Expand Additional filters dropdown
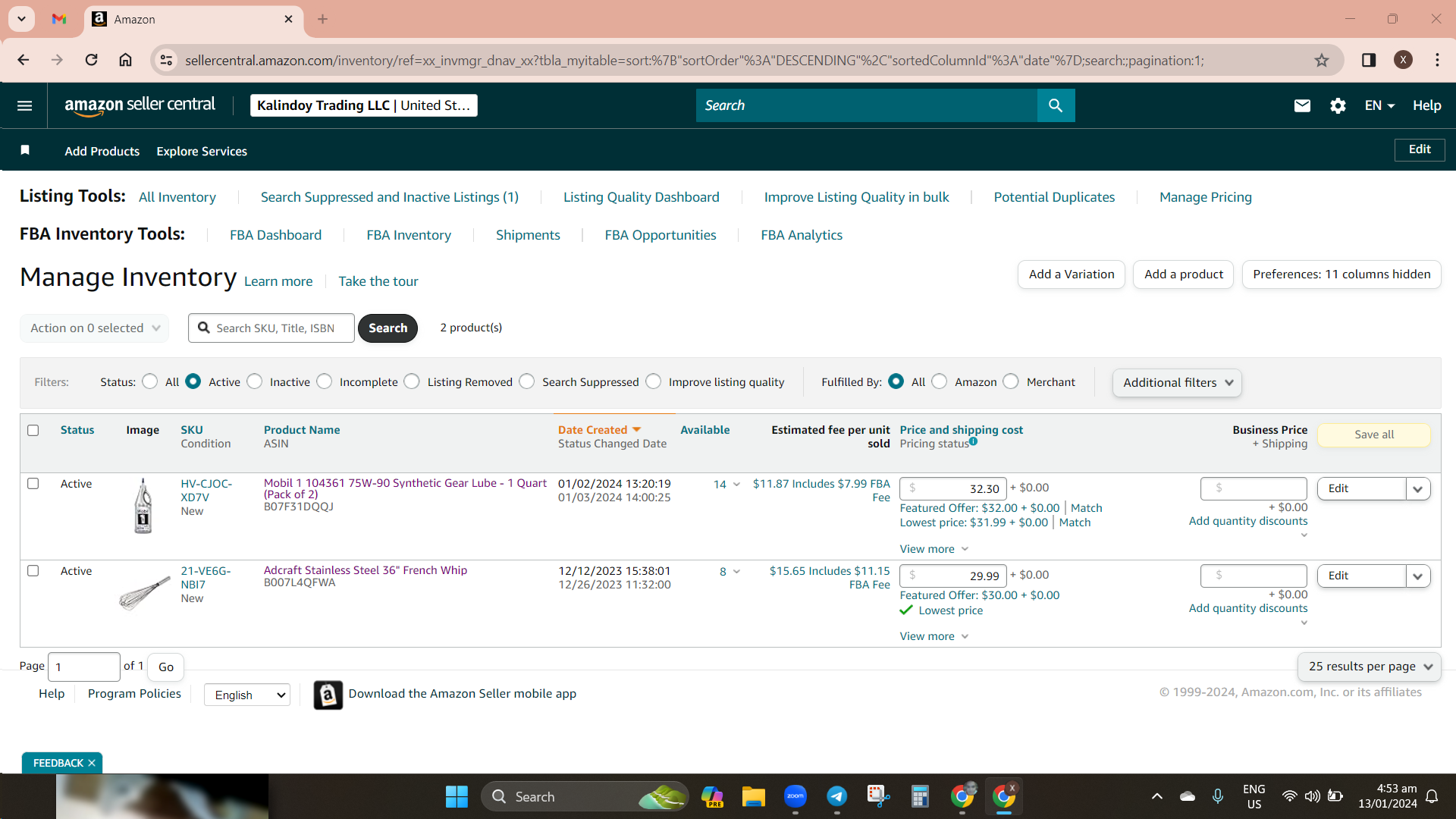This screenshot has width=1456, height=819. pos(1177,382)
